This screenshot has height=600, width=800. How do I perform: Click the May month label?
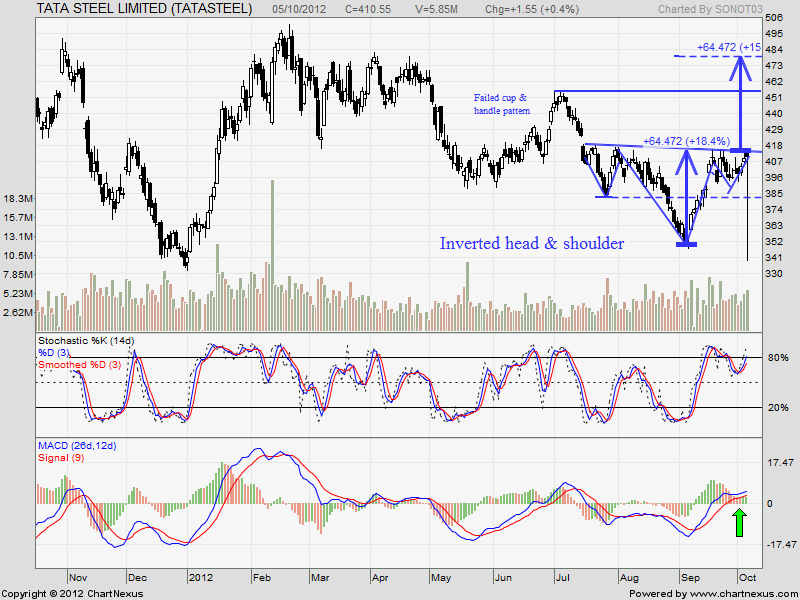[x=441, y=578]
